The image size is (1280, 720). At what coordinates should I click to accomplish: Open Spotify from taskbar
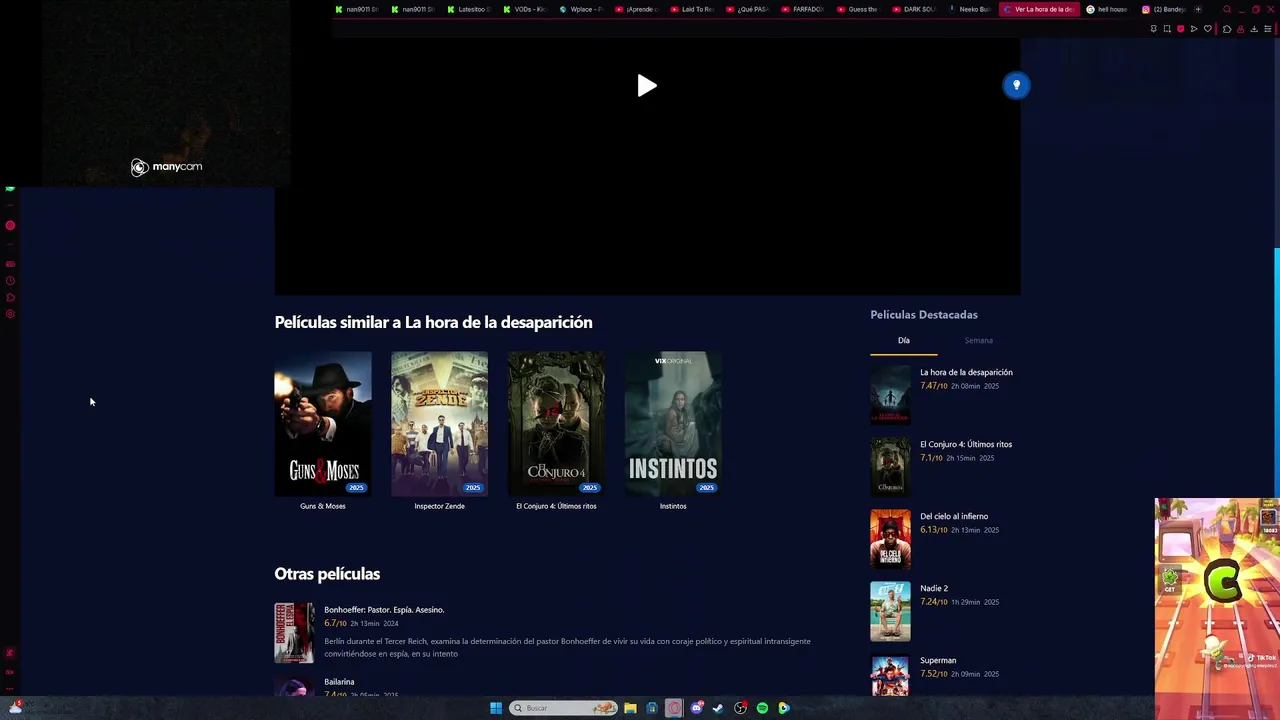tap(762, 708)
